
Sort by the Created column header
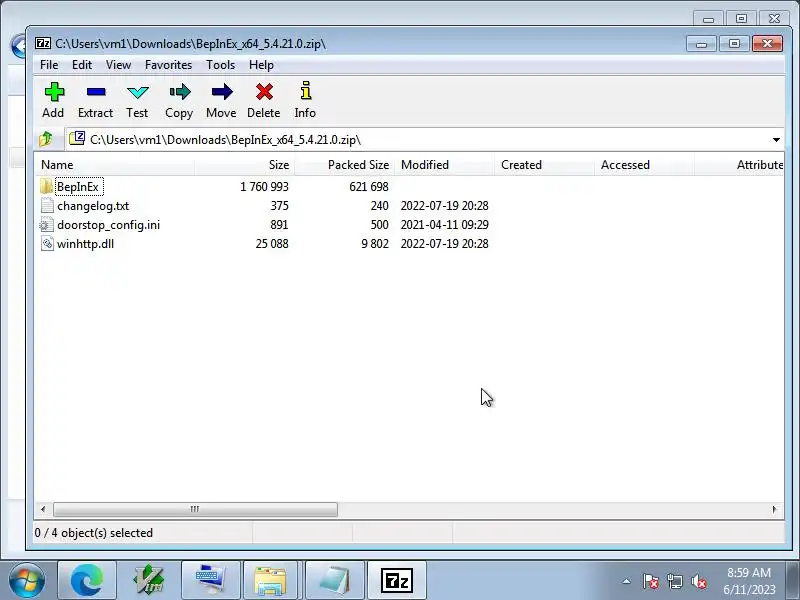(545, 165)
